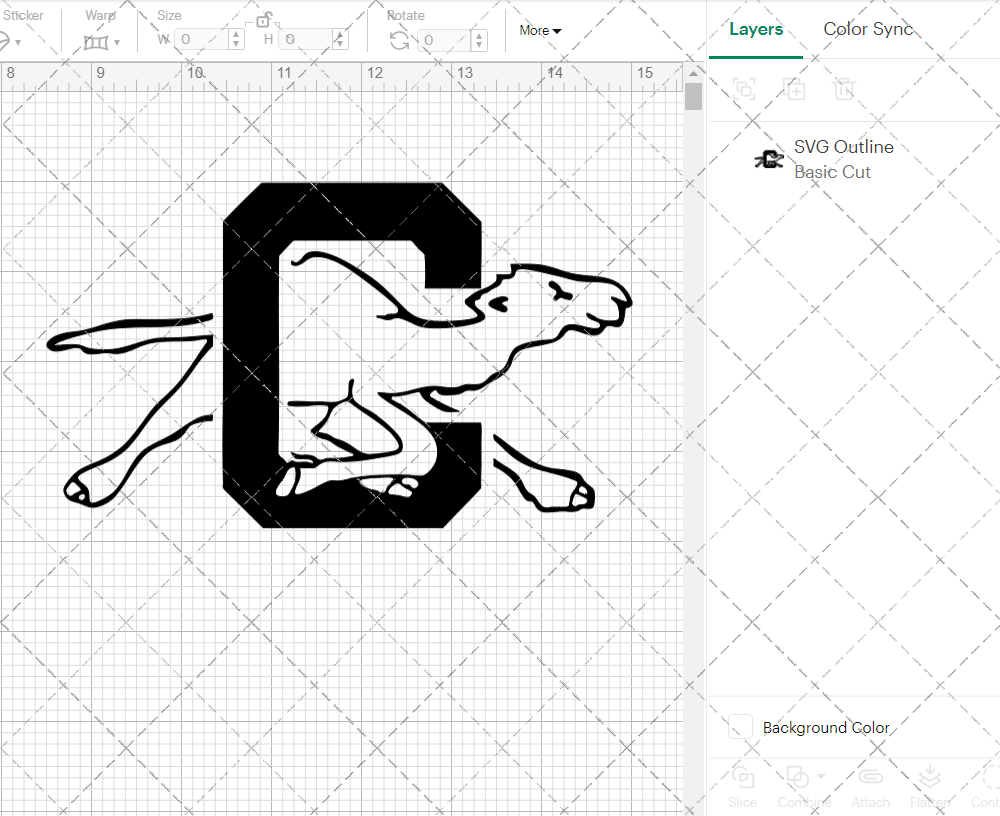
Task: Click the duplicate layer icon
Action: pos(795,89)
